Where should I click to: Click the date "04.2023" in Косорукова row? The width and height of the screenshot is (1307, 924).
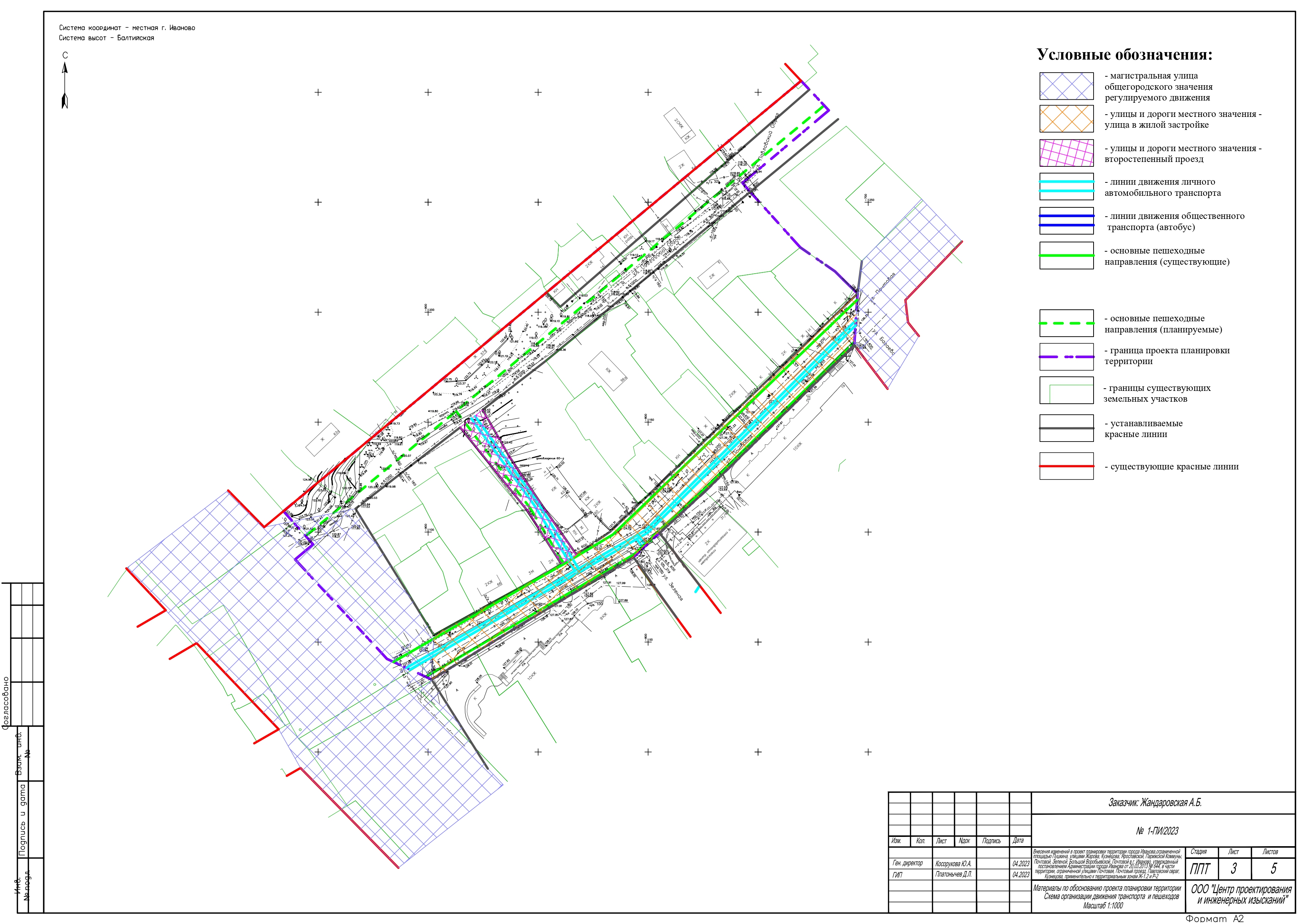(x=1021, y=864)
